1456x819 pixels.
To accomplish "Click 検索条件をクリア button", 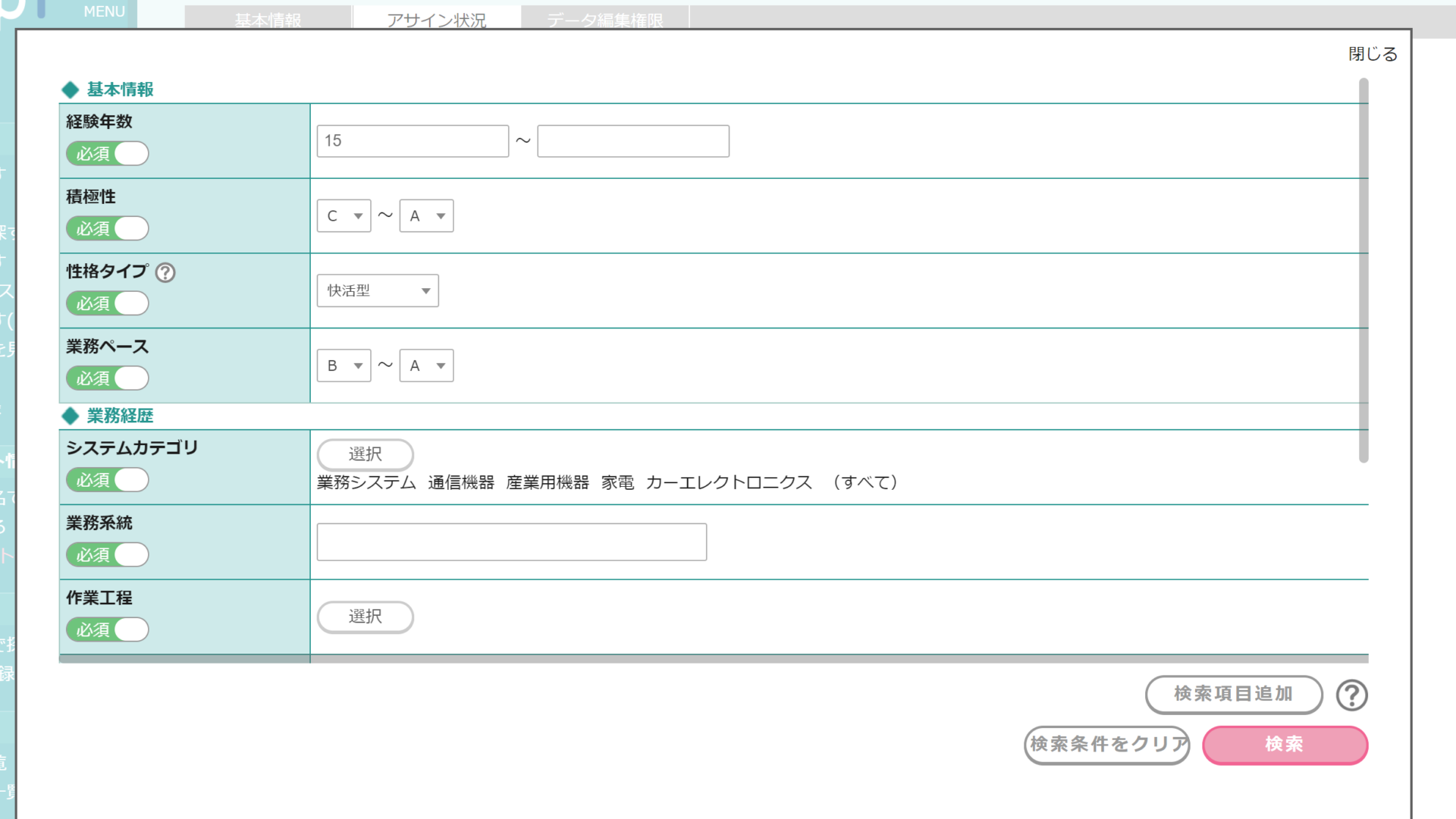I will coord(1106,745).
